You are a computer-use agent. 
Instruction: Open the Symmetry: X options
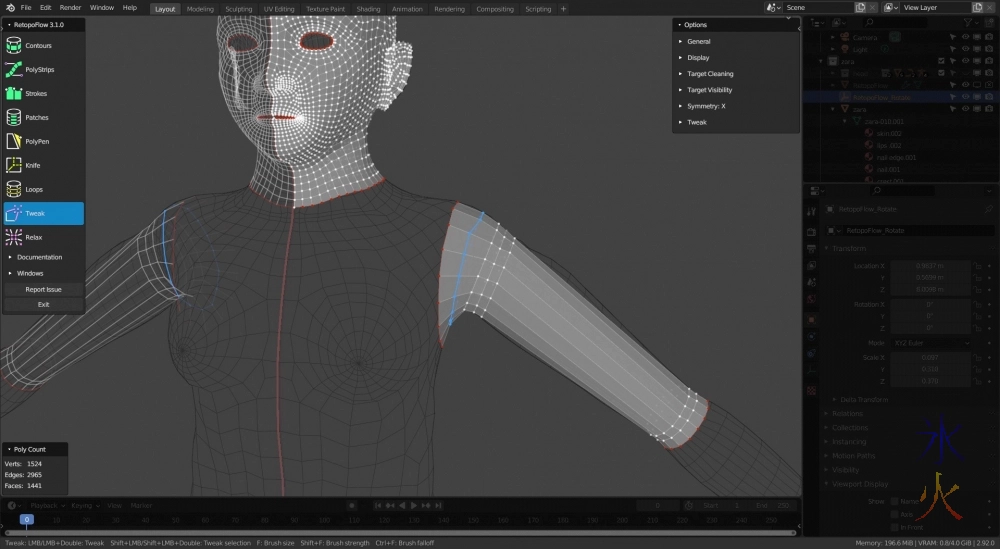(705, 106)
